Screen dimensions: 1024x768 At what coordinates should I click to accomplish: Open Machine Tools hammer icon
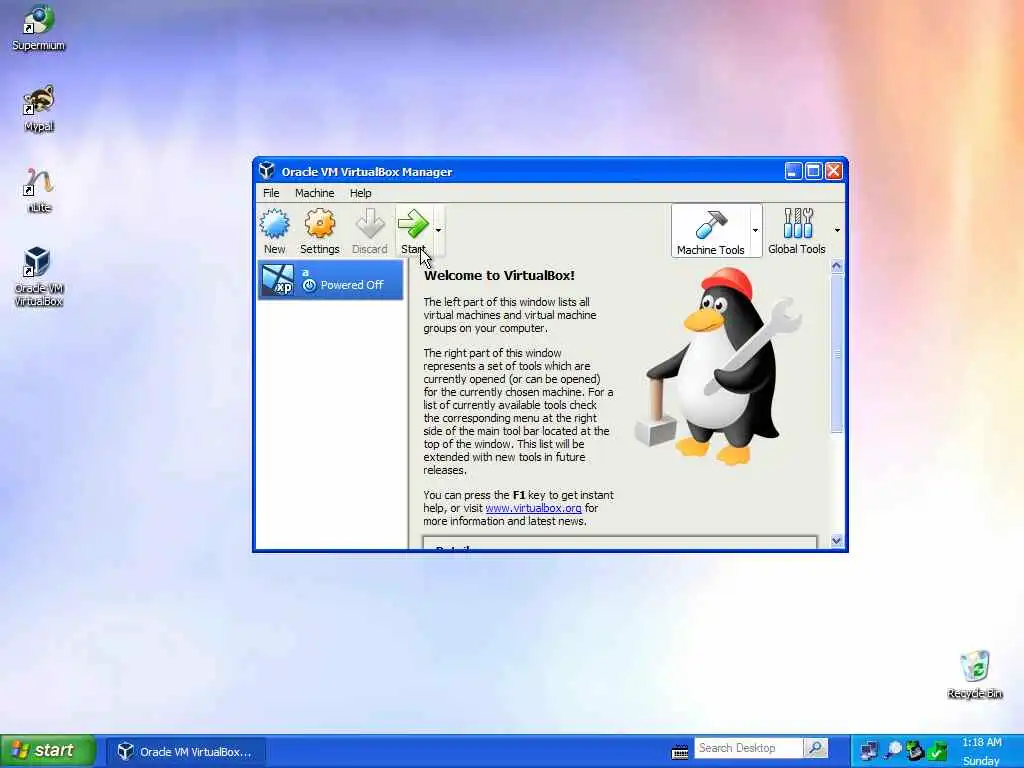711,231
